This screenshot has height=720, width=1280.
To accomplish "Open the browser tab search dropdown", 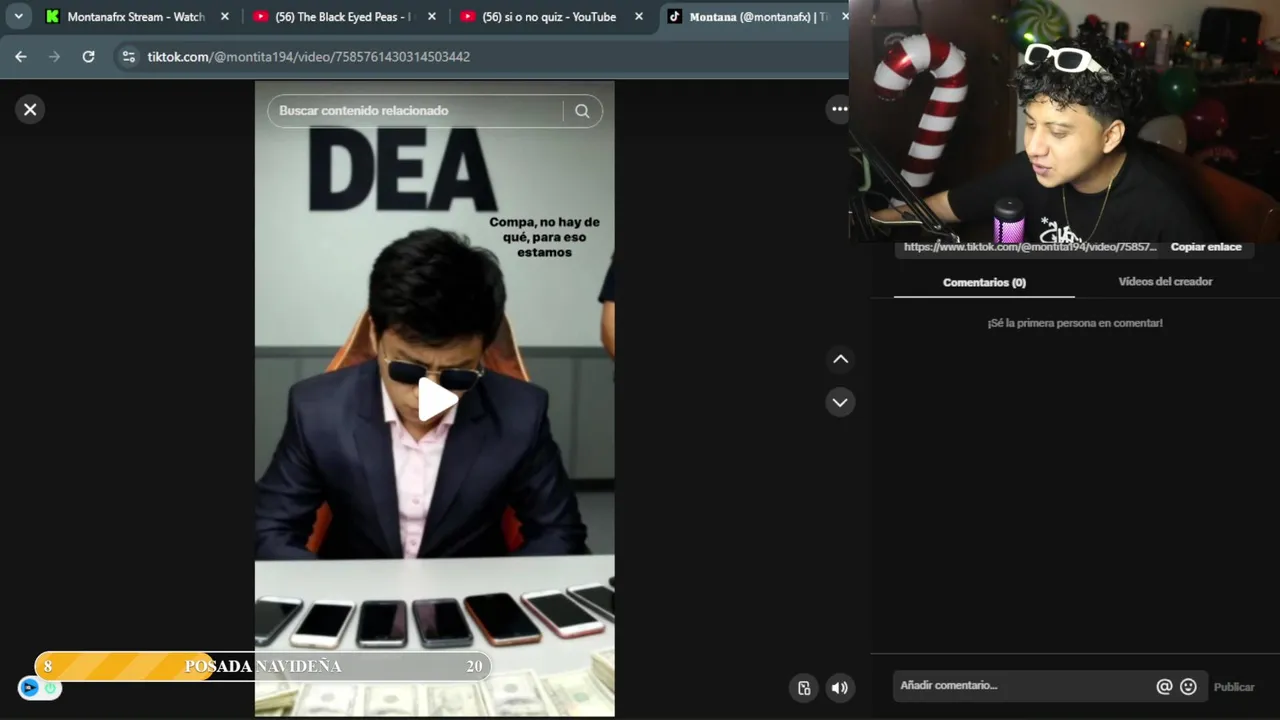I will click(18, 16).
